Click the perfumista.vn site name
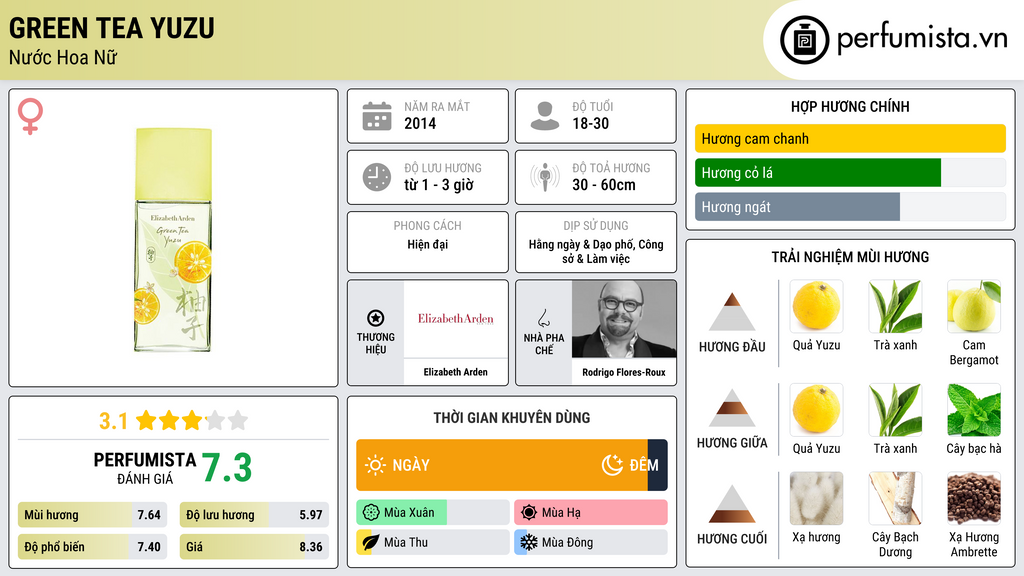This screenshot has width=1024, height=576. (x=923, y=39)
